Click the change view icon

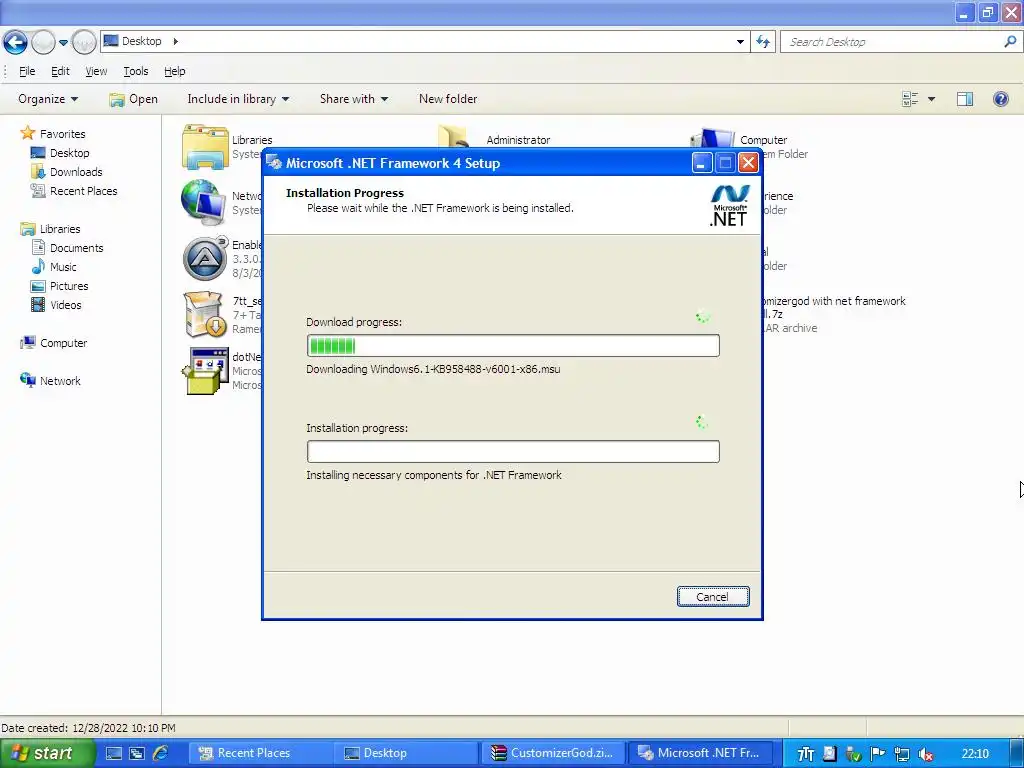point(910,99)
